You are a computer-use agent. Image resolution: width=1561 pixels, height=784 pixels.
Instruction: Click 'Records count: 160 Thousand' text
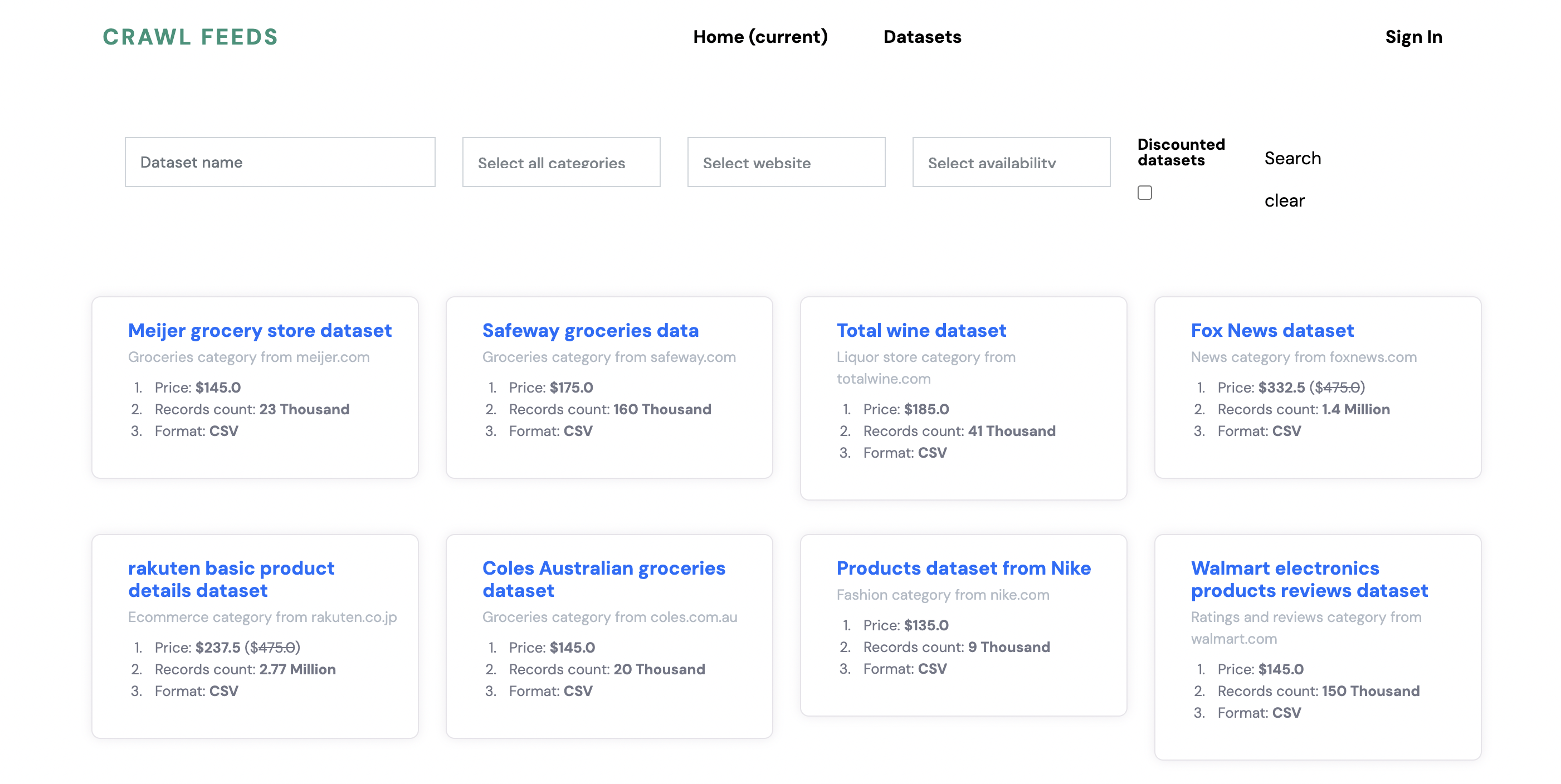click(609, 409)
